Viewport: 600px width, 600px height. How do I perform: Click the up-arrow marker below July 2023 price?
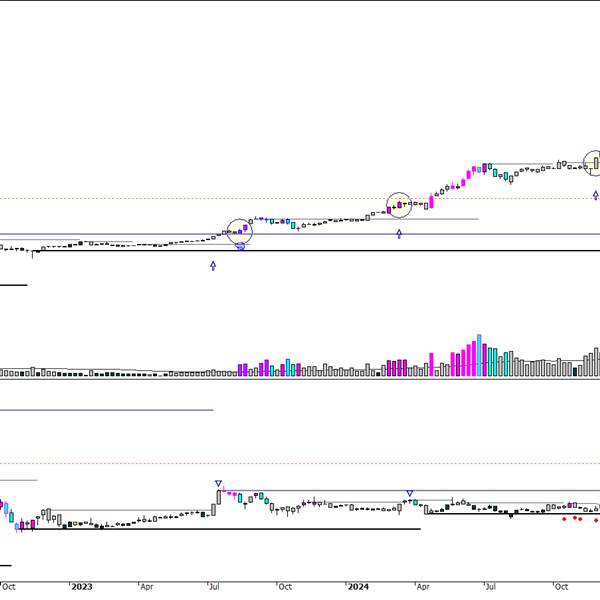213,266
